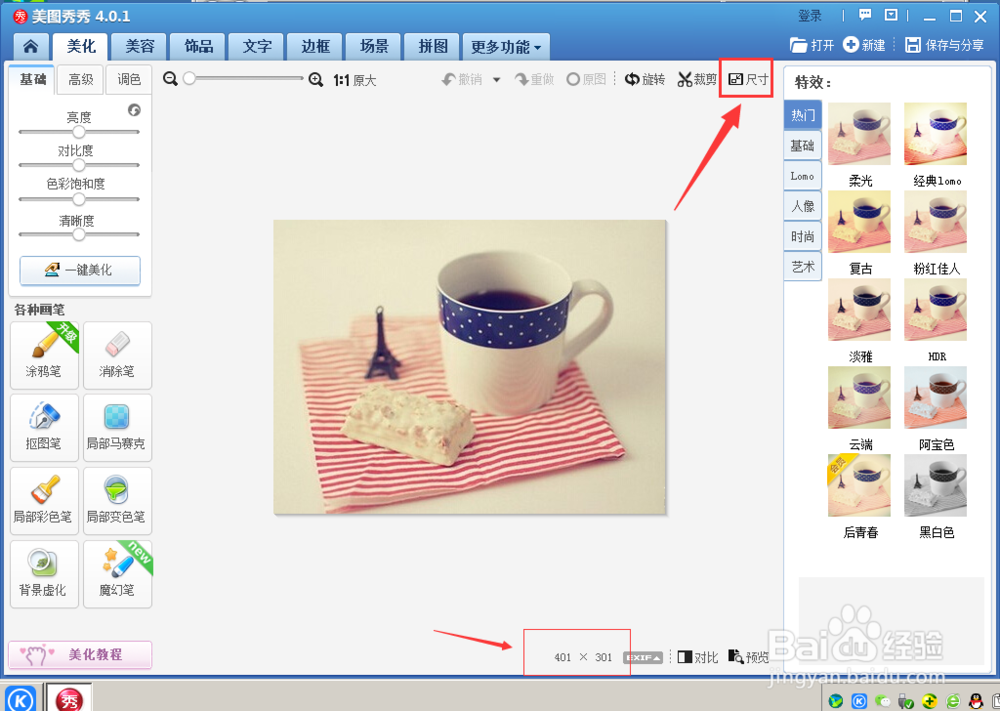Apply the 黑白色 black and white effect
The image size is (1000, 711).
pyautogui.click(x=935, y=485)
